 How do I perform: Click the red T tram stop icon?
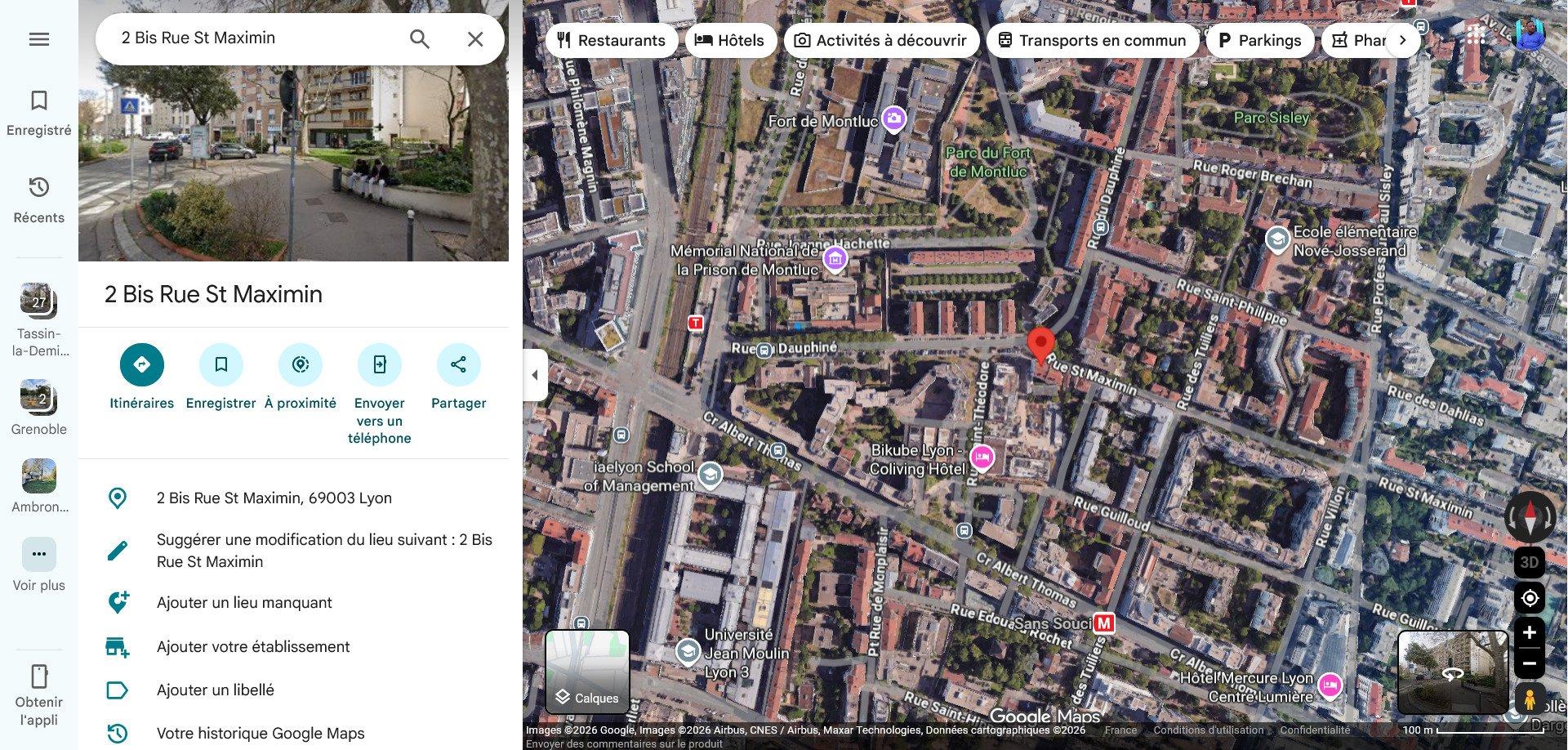click(x=696, y=323)
